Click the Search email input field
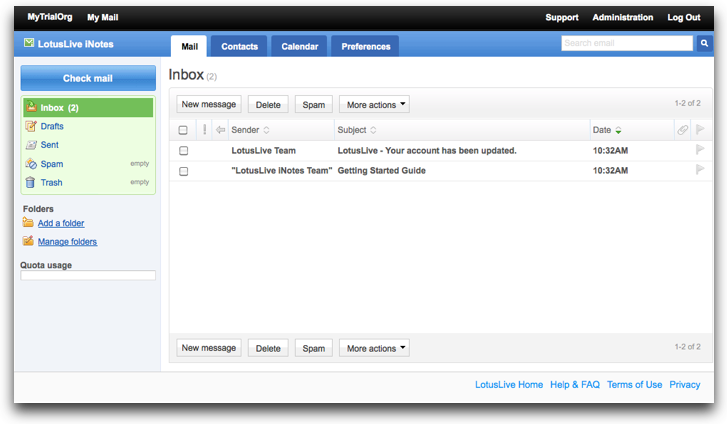The height and width of the screenshot is (424, 727). point(627,43)
